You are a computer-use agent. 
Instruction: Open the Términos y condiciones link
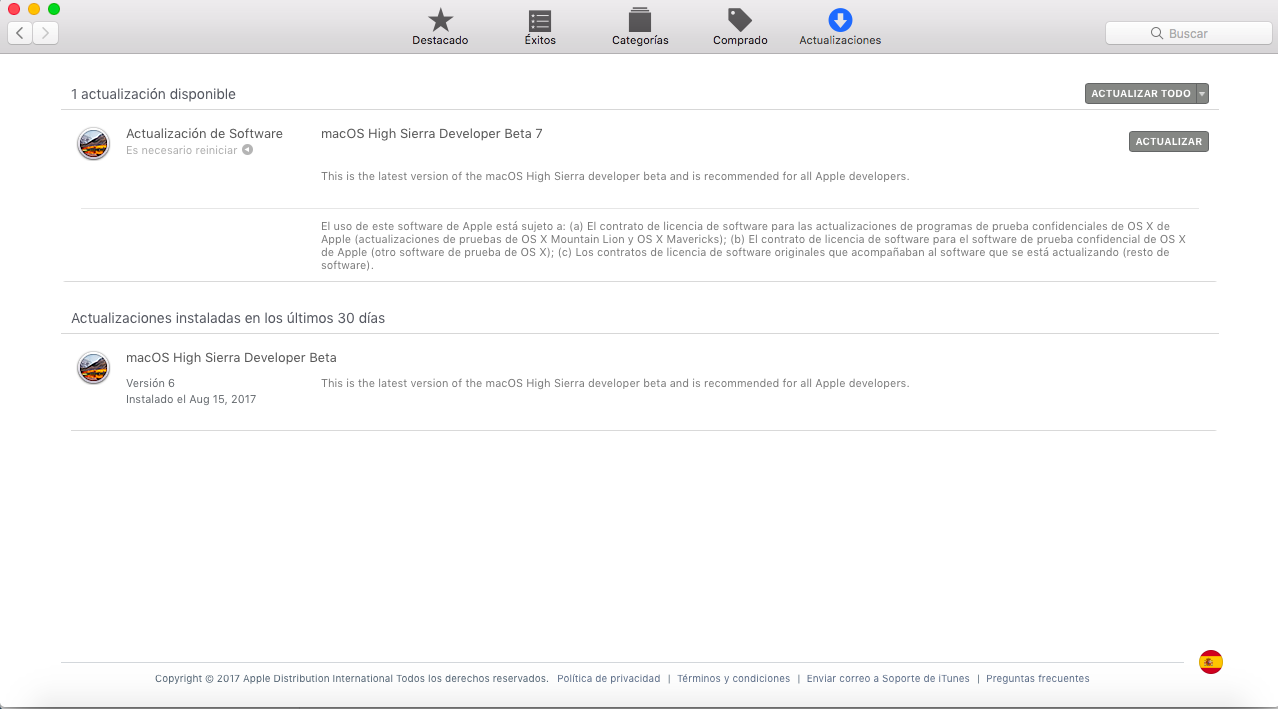click(733, 678)
